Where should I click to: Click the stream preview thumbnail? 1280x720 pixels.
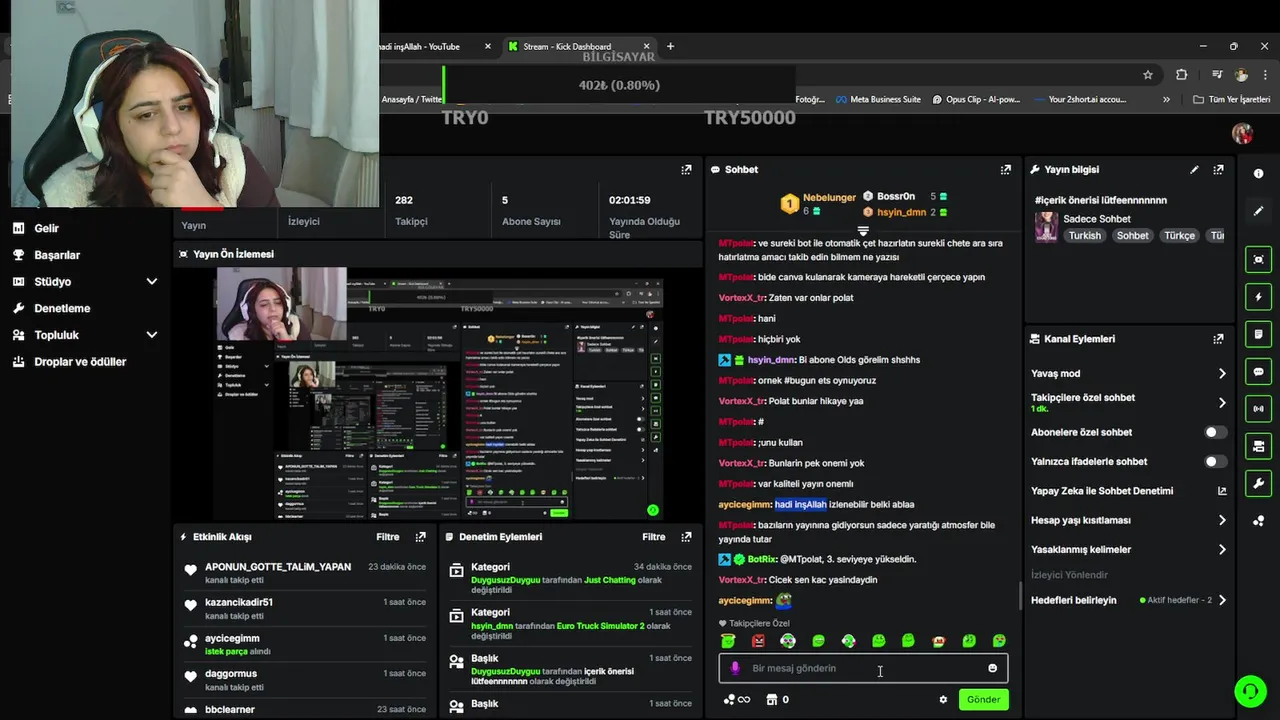point(439,393)
